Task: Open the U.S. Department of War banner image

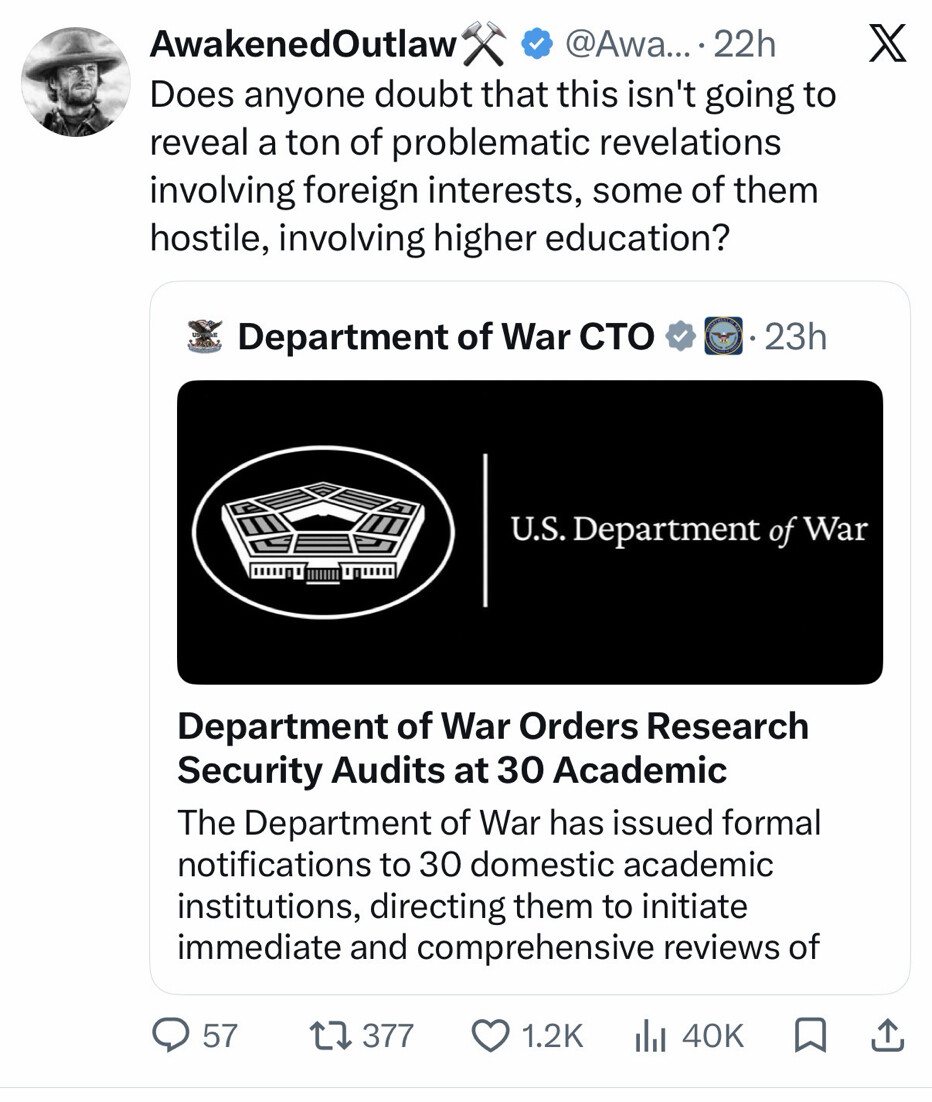Action: click(530, 532)
